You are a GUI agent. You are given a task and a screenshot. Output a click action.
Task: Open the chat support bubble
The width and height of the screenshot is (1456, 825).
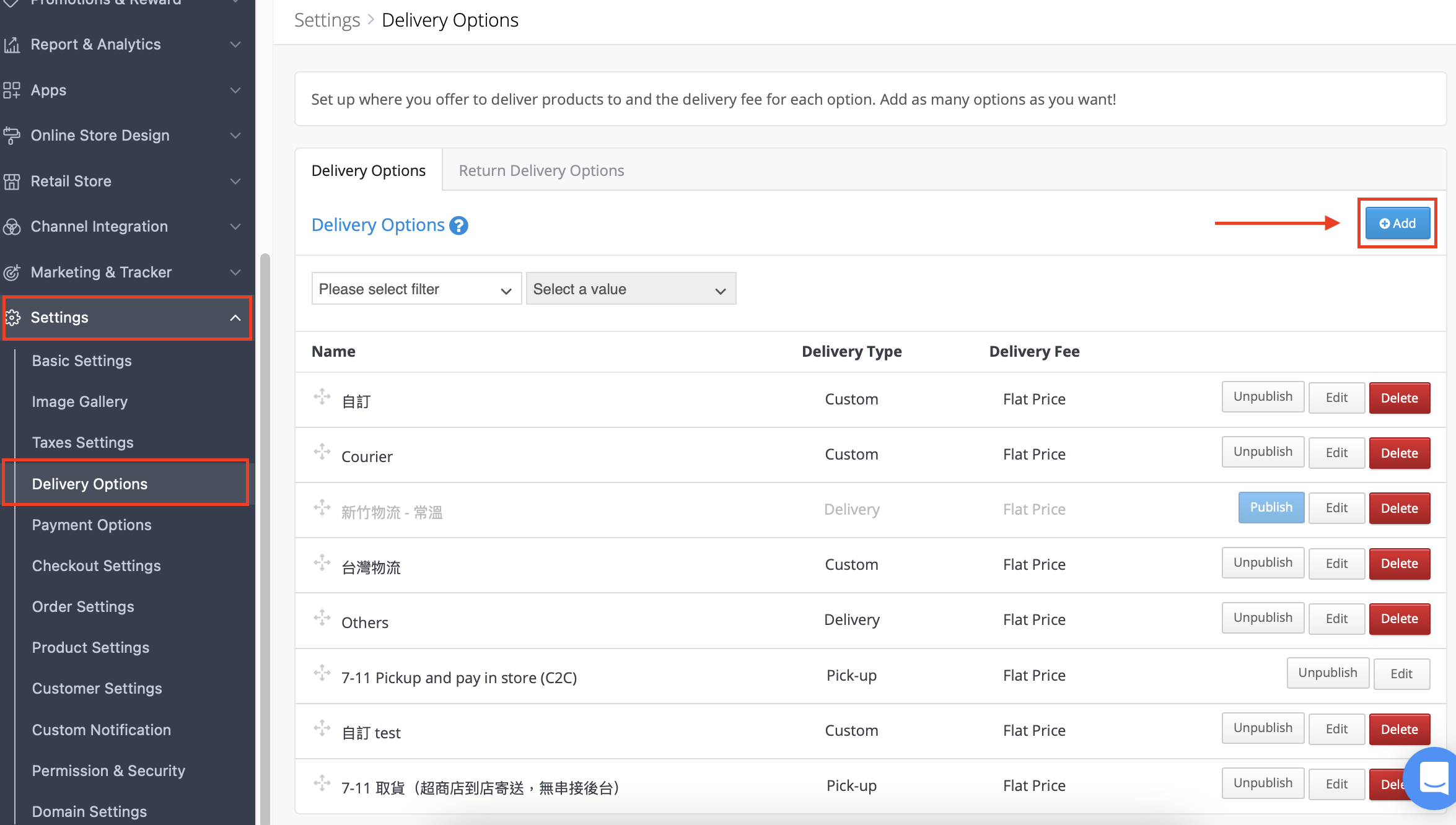[1432, 778]
